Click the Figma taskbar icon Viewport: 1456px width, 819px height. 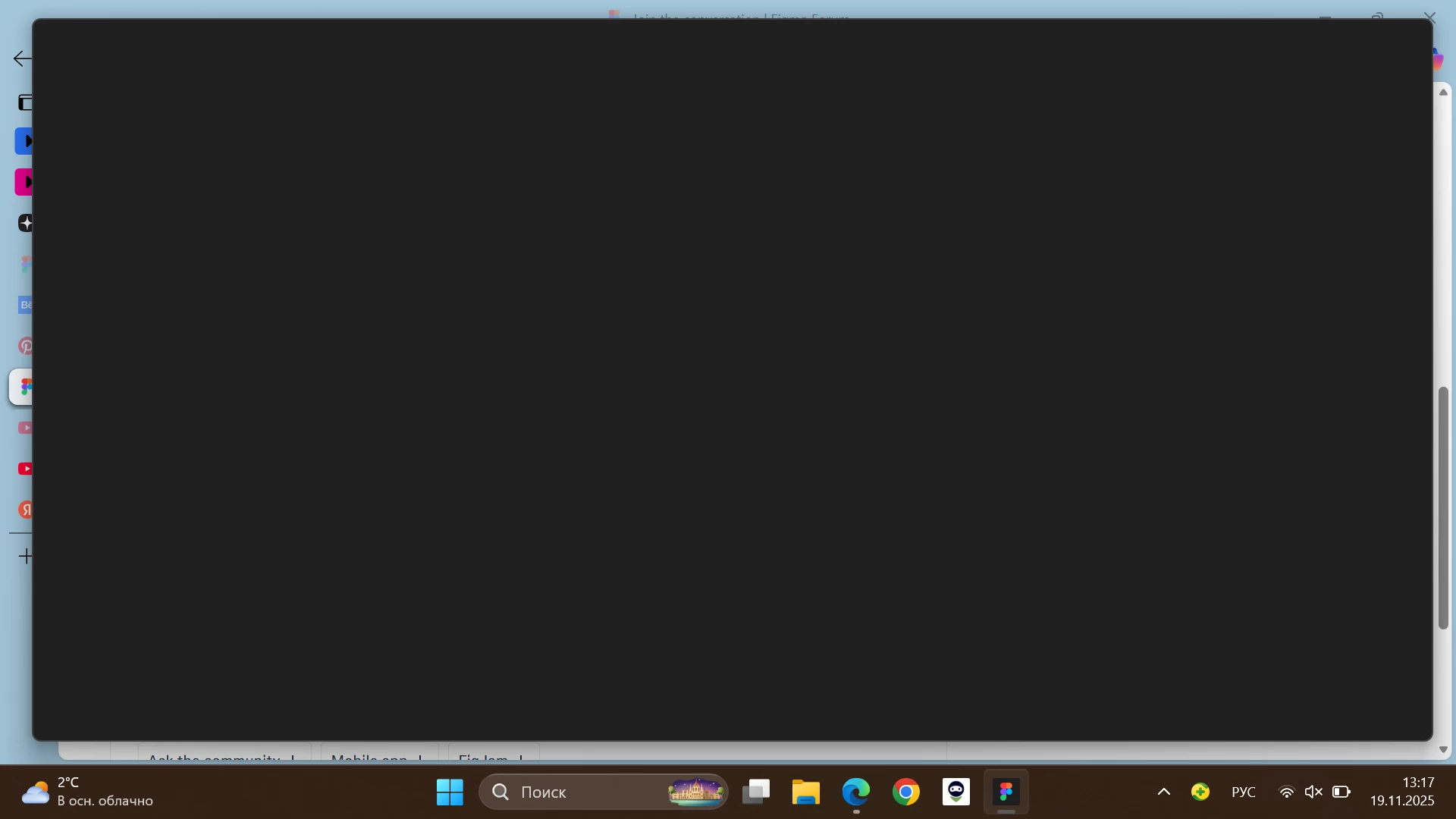pos(1006,792)
